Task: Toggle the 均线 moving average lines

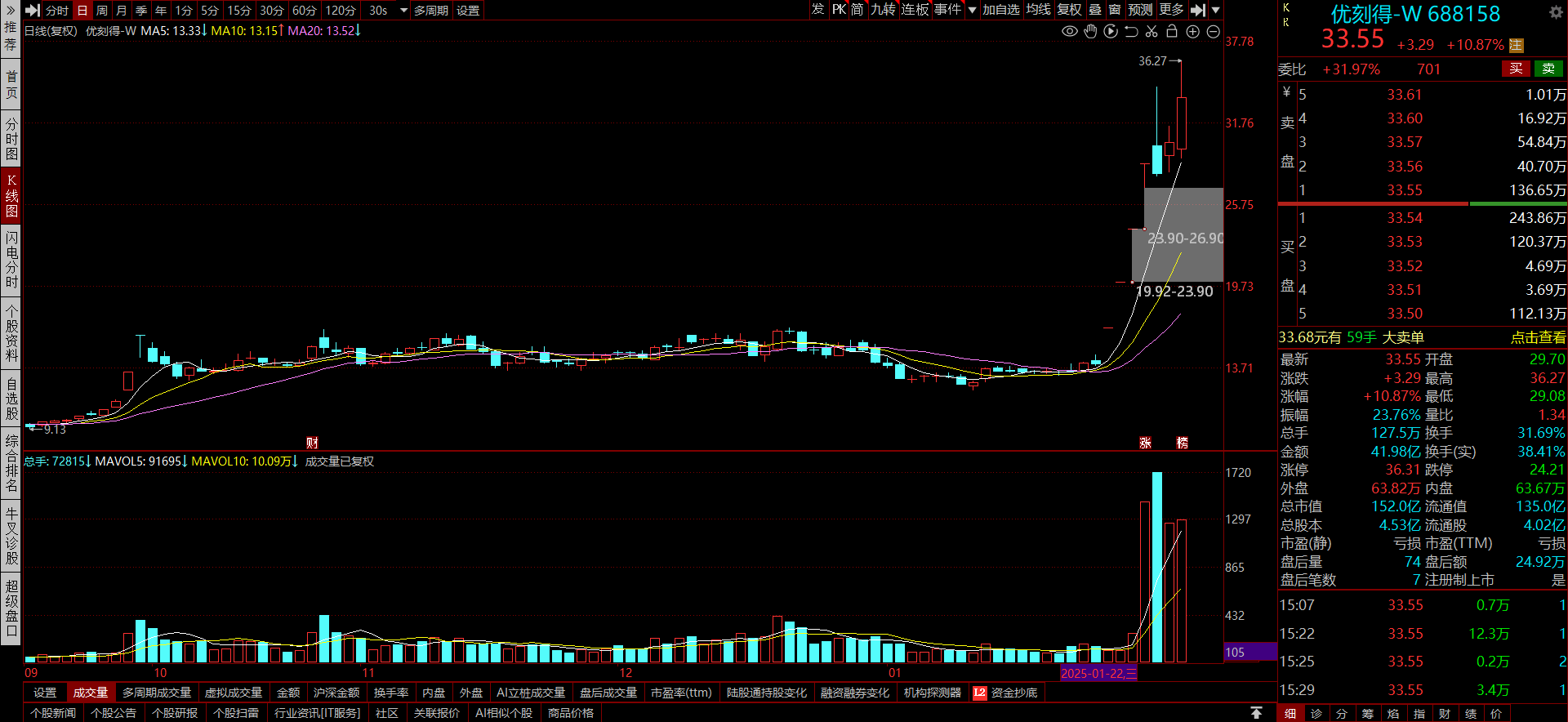Action: [x=1038, y=10]
